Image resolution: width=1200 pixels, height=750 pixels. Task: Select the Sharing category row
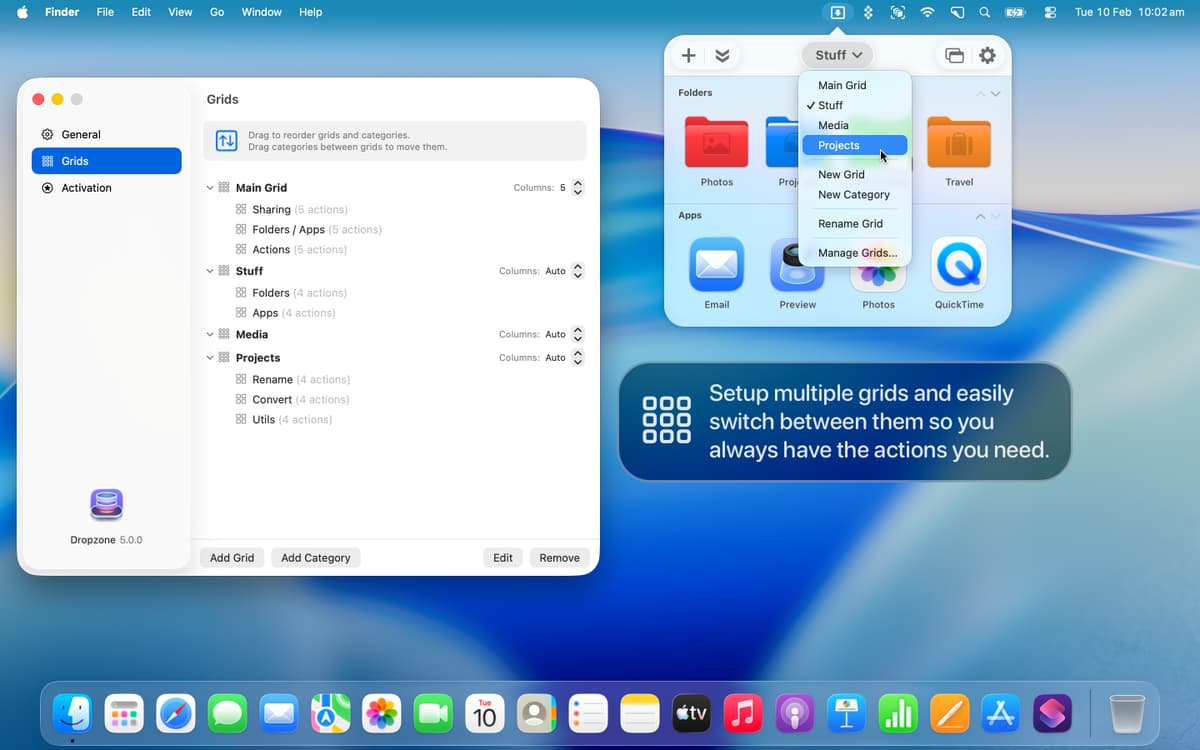(271, 210)
